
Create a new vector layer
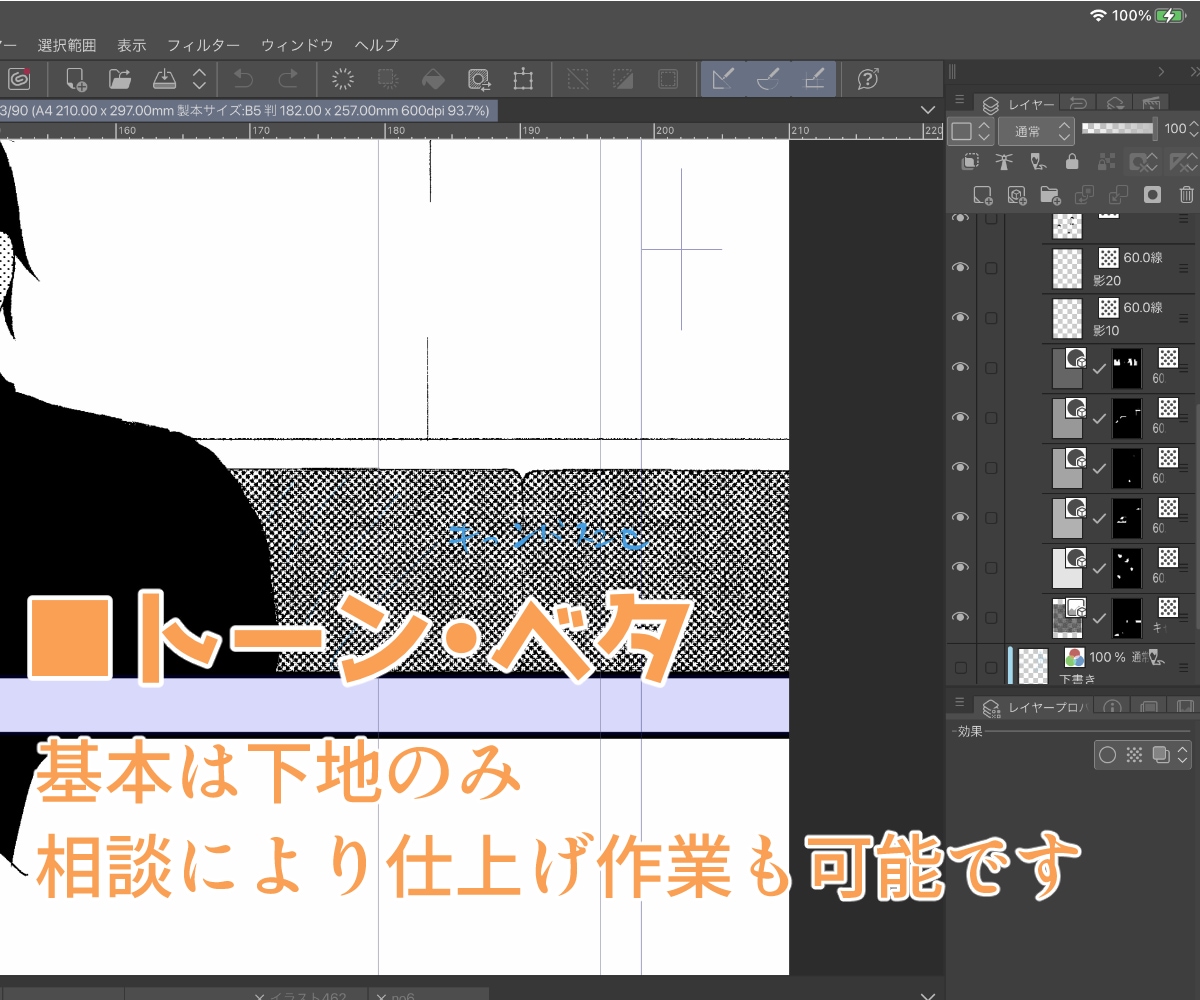[1017, 195]
